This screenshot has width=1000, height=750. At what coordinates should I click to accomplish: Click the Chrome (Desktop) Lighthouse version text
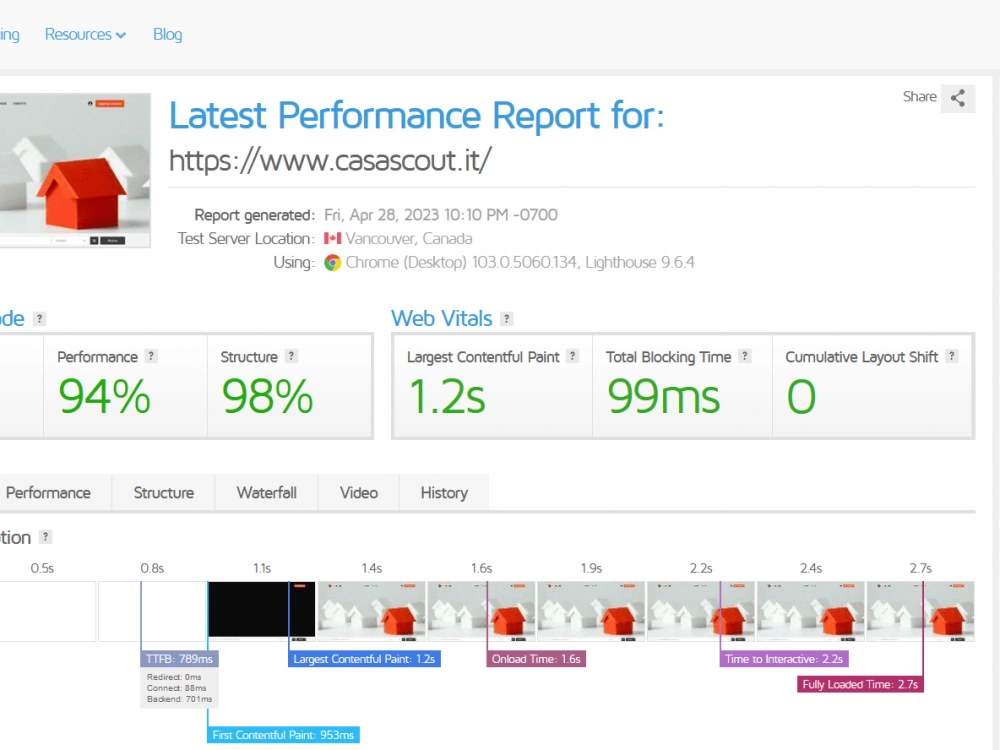pyautogui.click(x=520, y=263)
